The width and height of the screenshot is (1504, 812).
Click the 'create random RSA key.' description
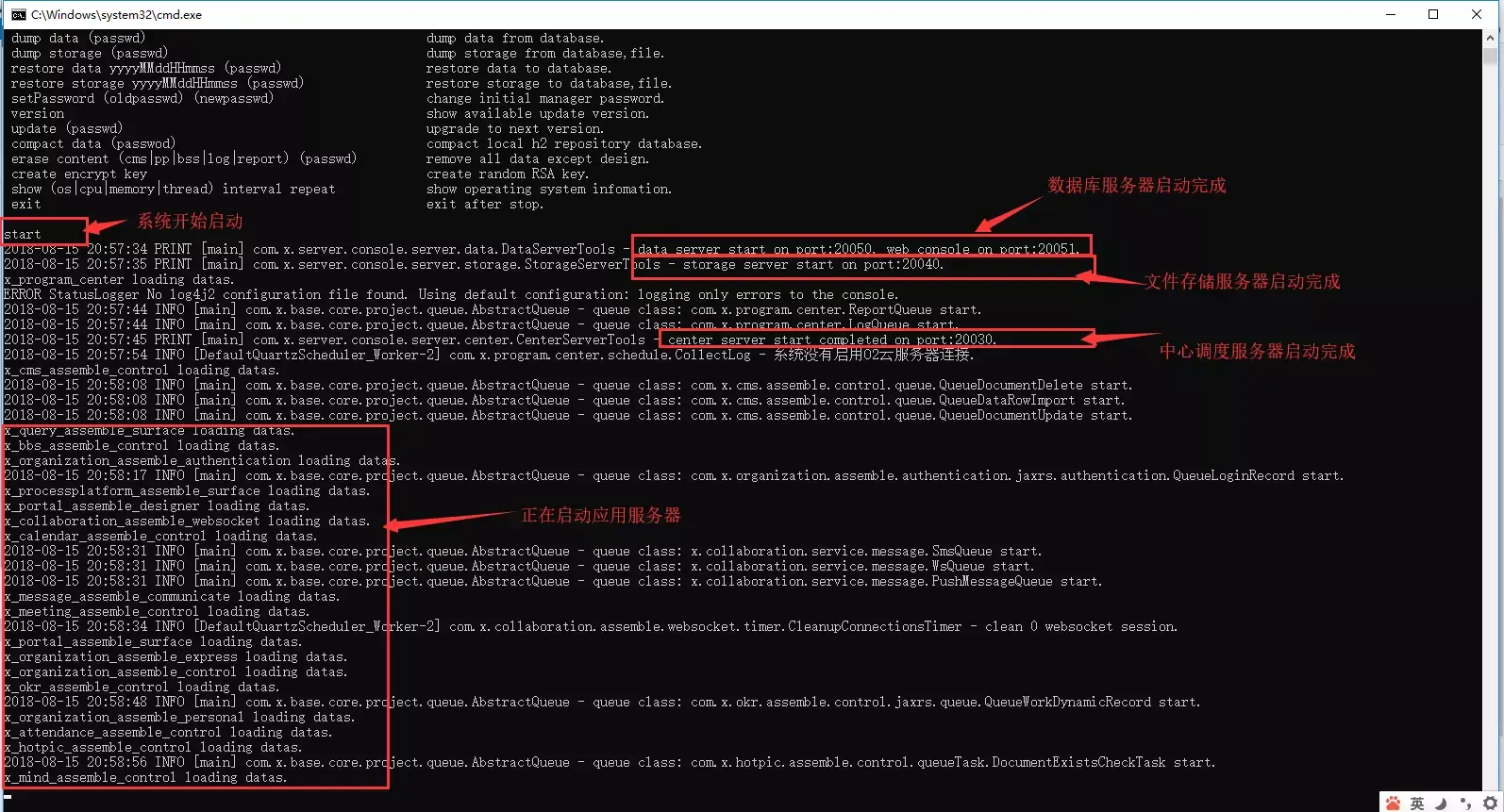click(x=508, y=174)
